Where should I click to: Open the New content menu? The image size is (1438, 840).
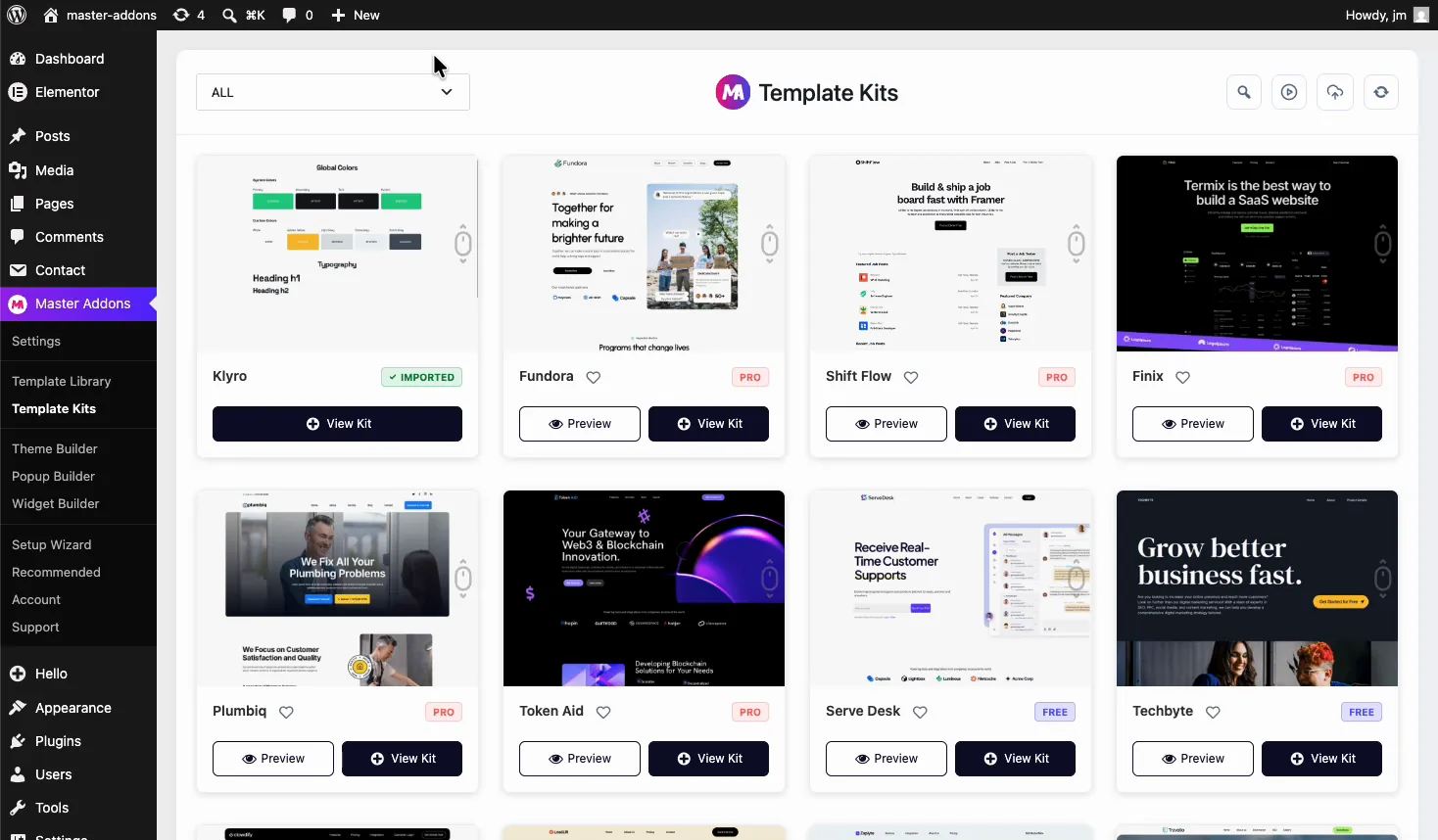click(x=356, y=15)
